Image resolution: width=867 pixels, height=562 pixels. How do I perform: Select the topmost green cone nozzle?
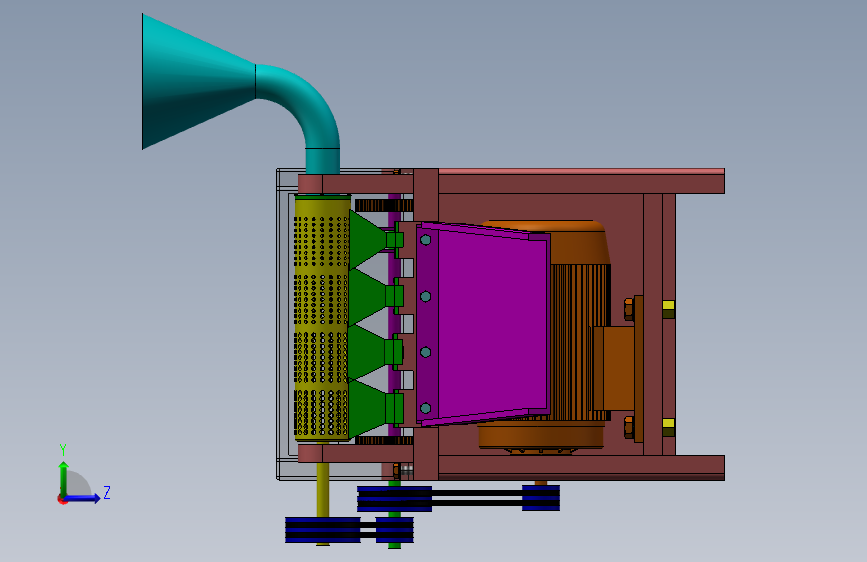point(370,240)
